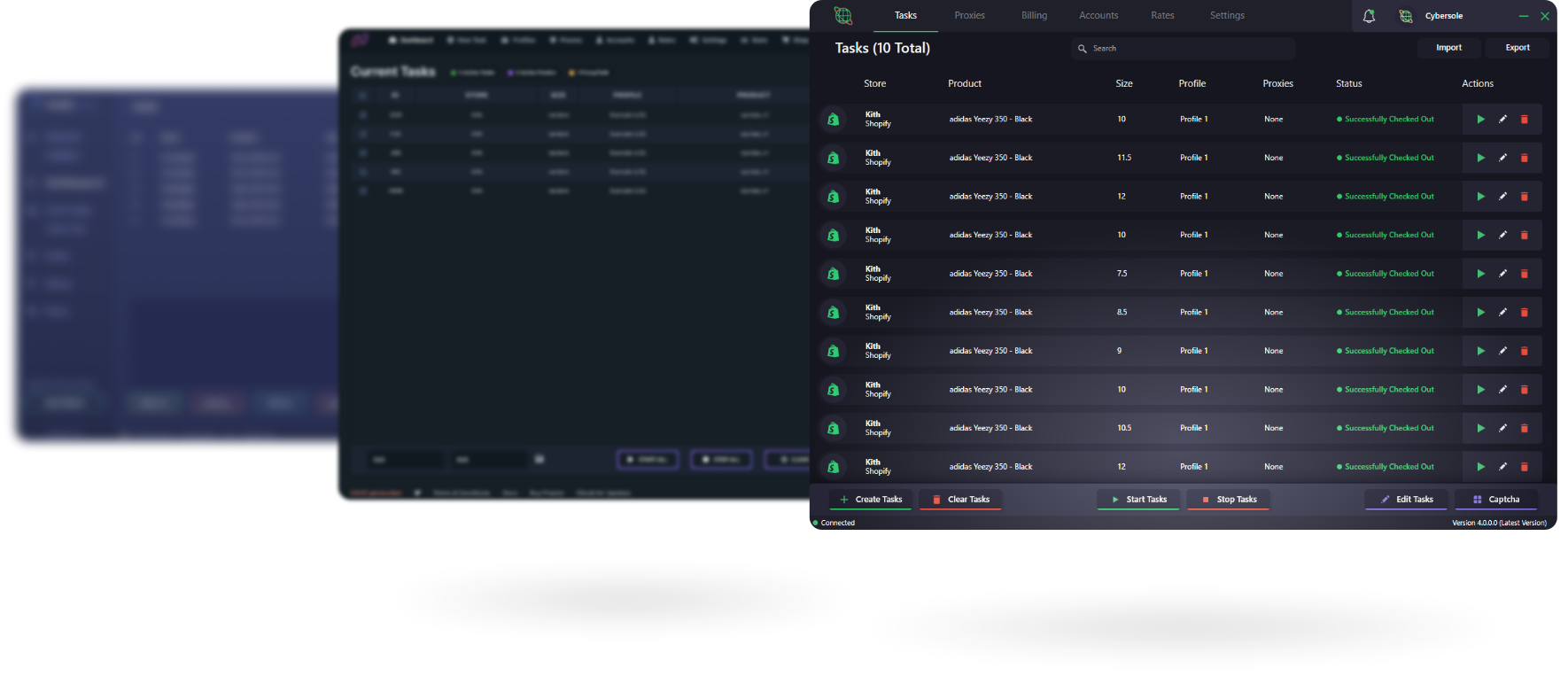Edit the size 9 task
The image size is (1568, 699).
(x=1502, y=351)
